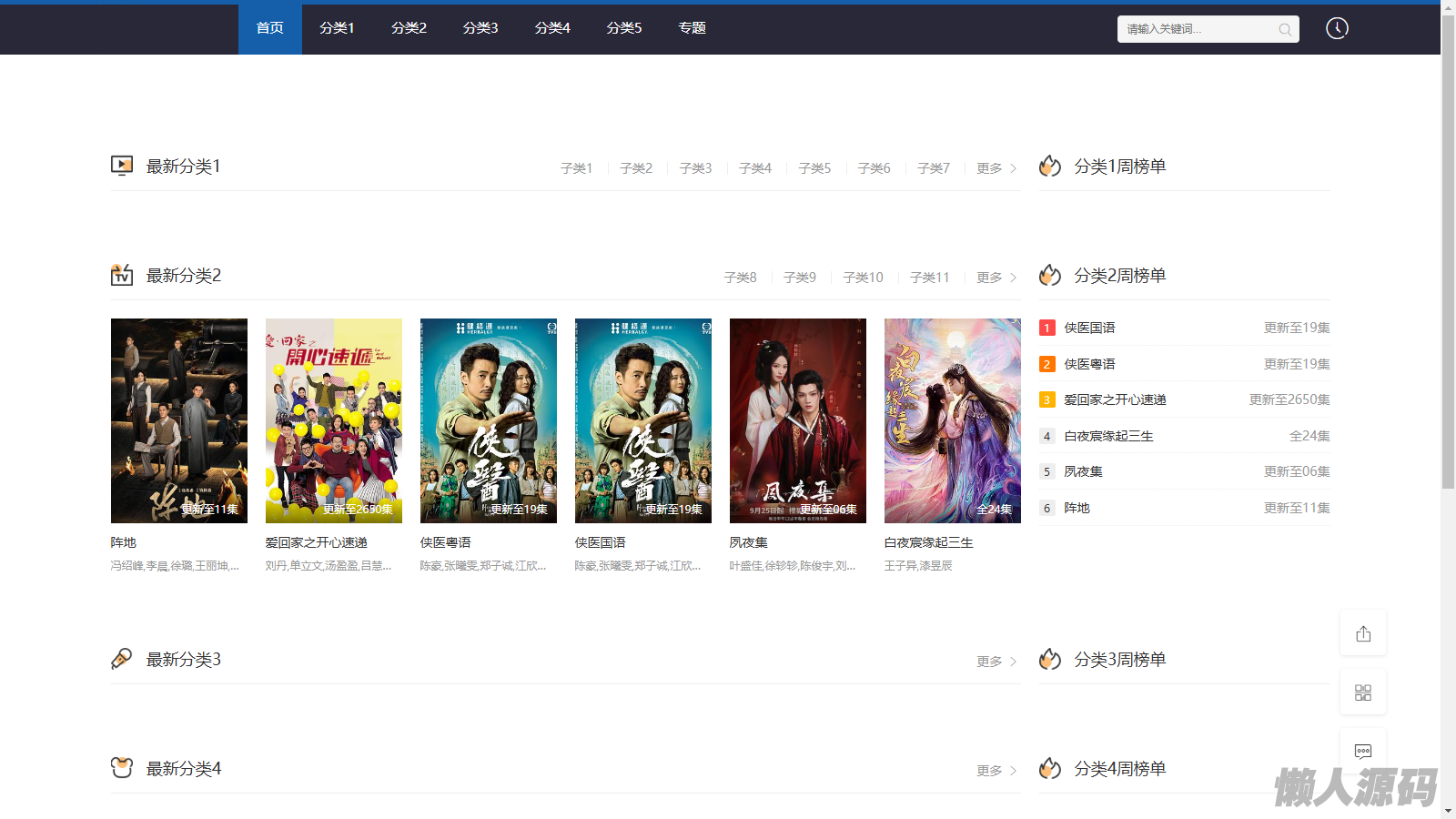1456x819 pixels.
Task: Open the 分类4 navigation item
Action: pos(552,28)
